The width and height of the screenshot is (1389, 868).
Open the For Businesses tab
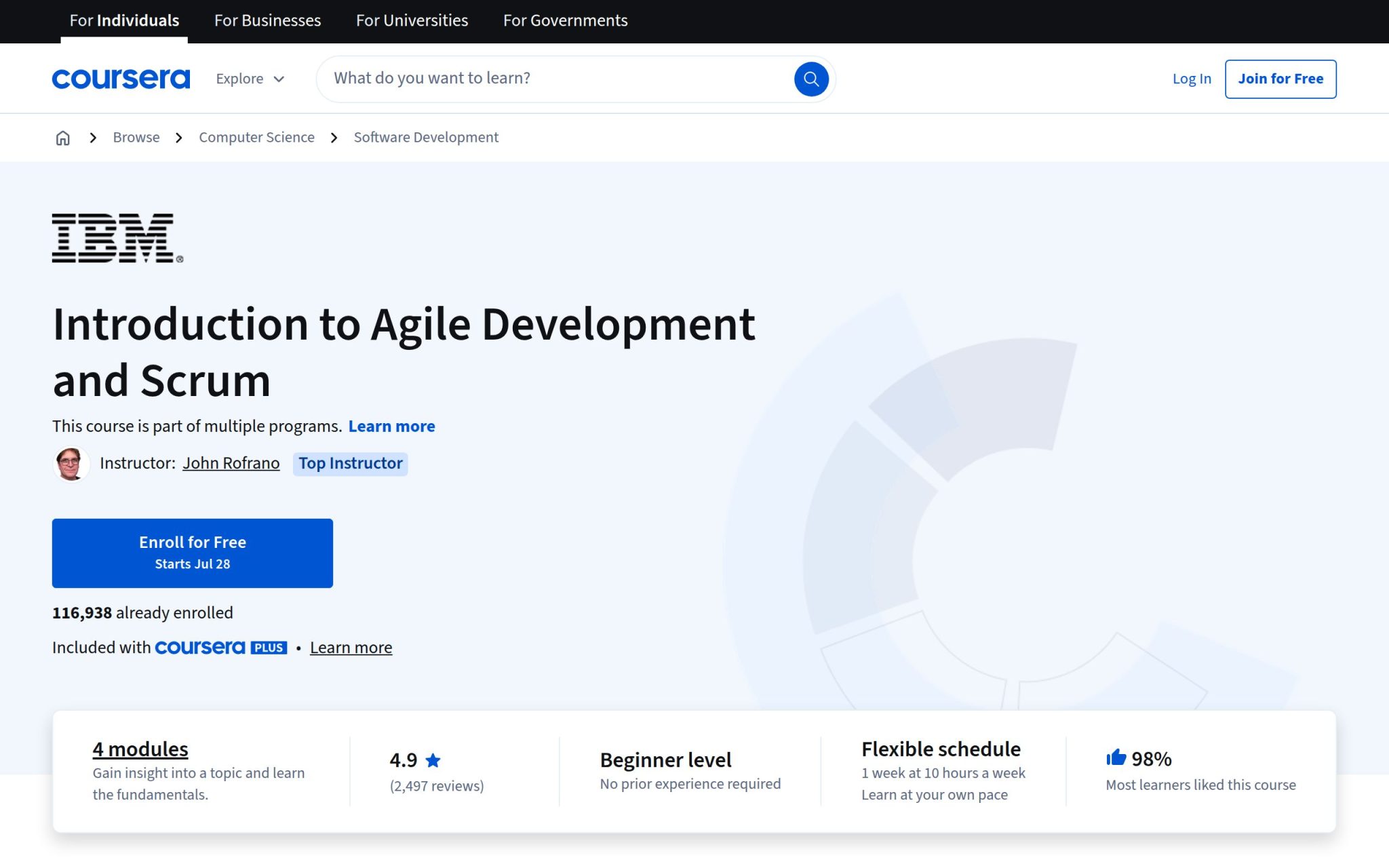click(x=267, y=20)
